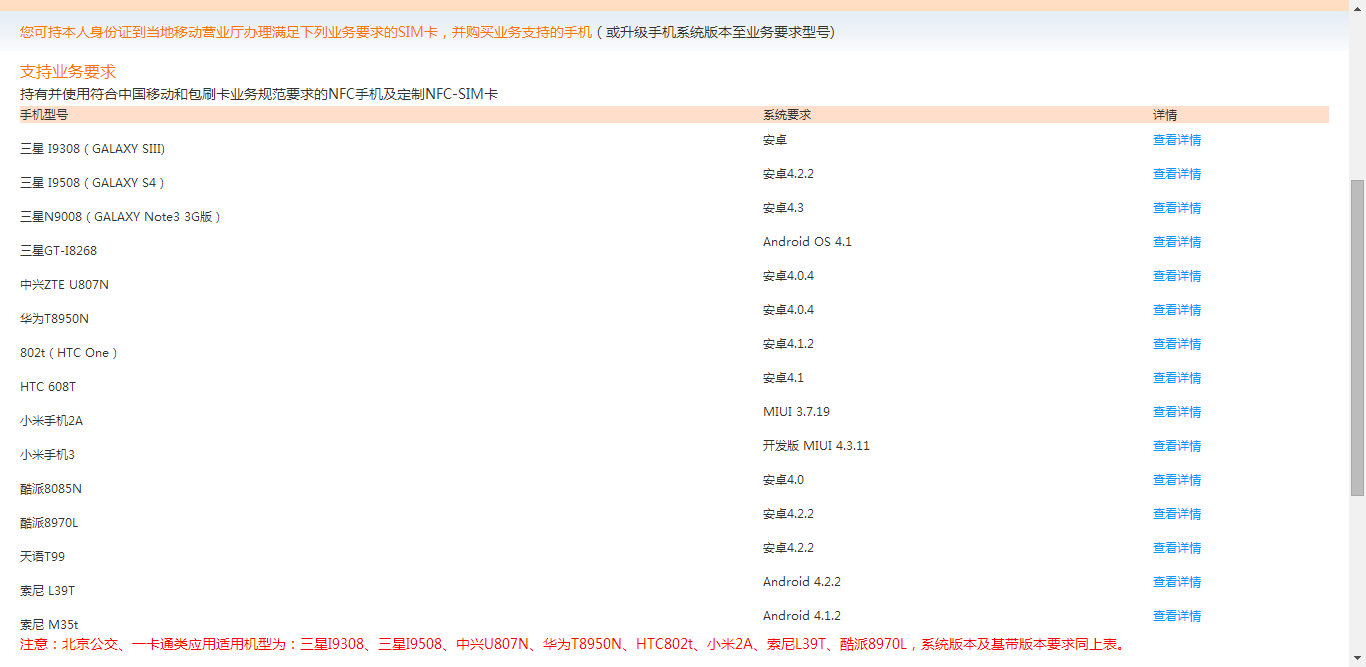Click the Android OS 4.1 requirement
The width and height of the screenshot is (1366, 667).
[807, 242]
